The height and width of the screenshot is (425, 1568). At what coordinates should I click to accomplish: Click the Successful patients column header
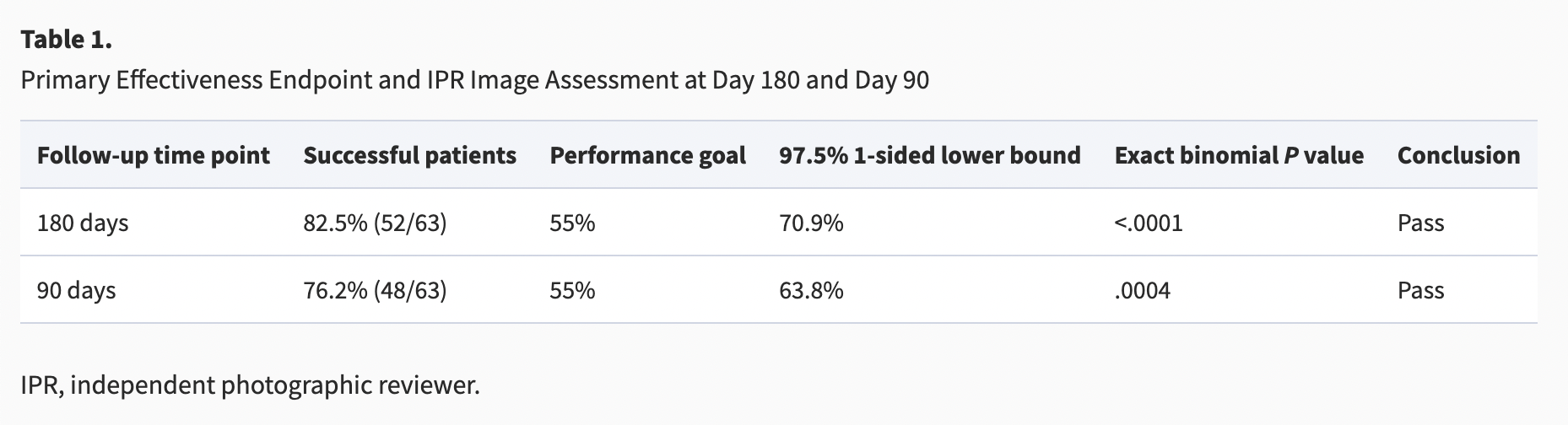[x=409, y=155]
